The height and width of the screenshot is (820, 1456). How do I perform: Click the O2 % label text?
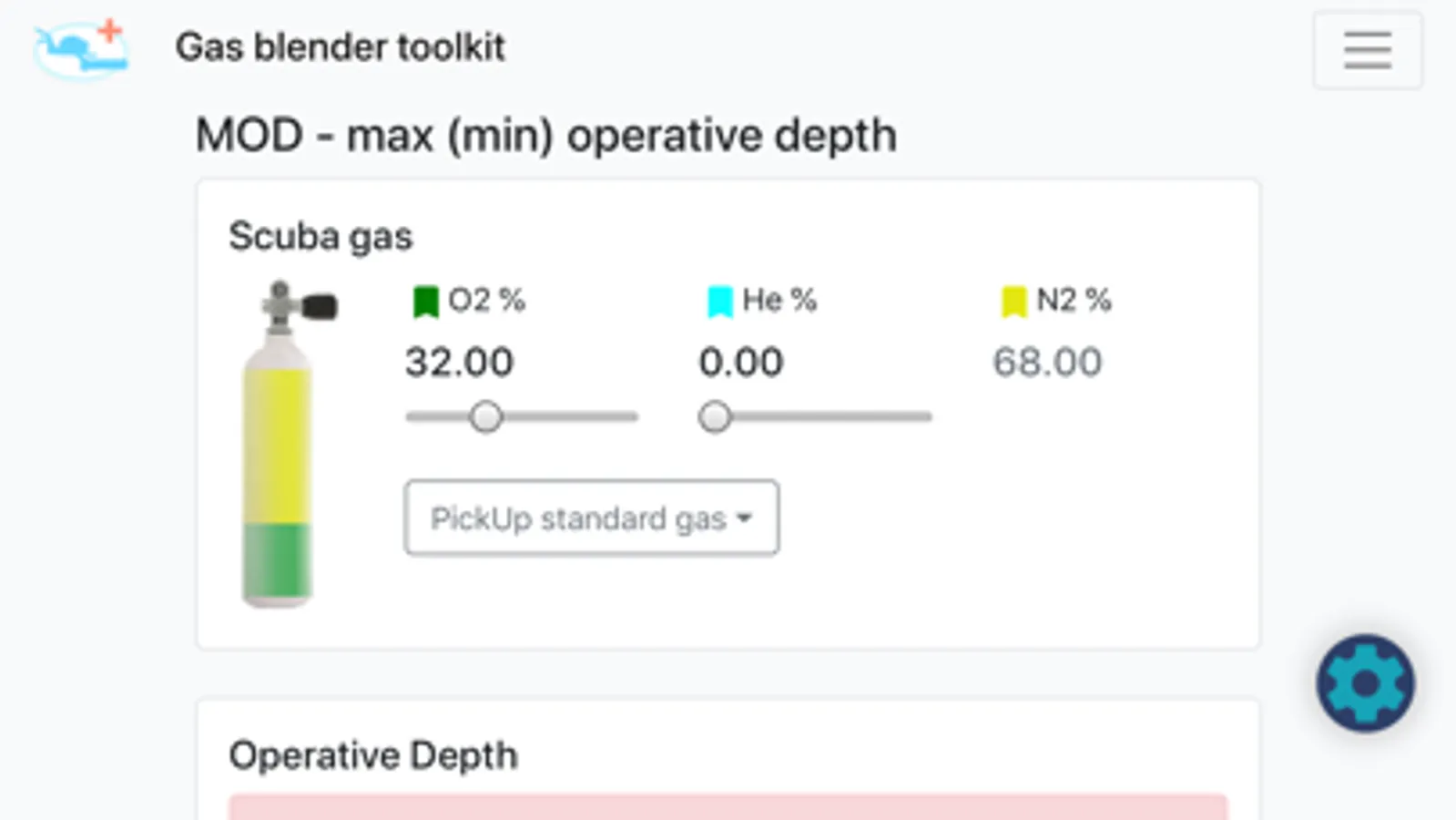[x=487, y=300]
